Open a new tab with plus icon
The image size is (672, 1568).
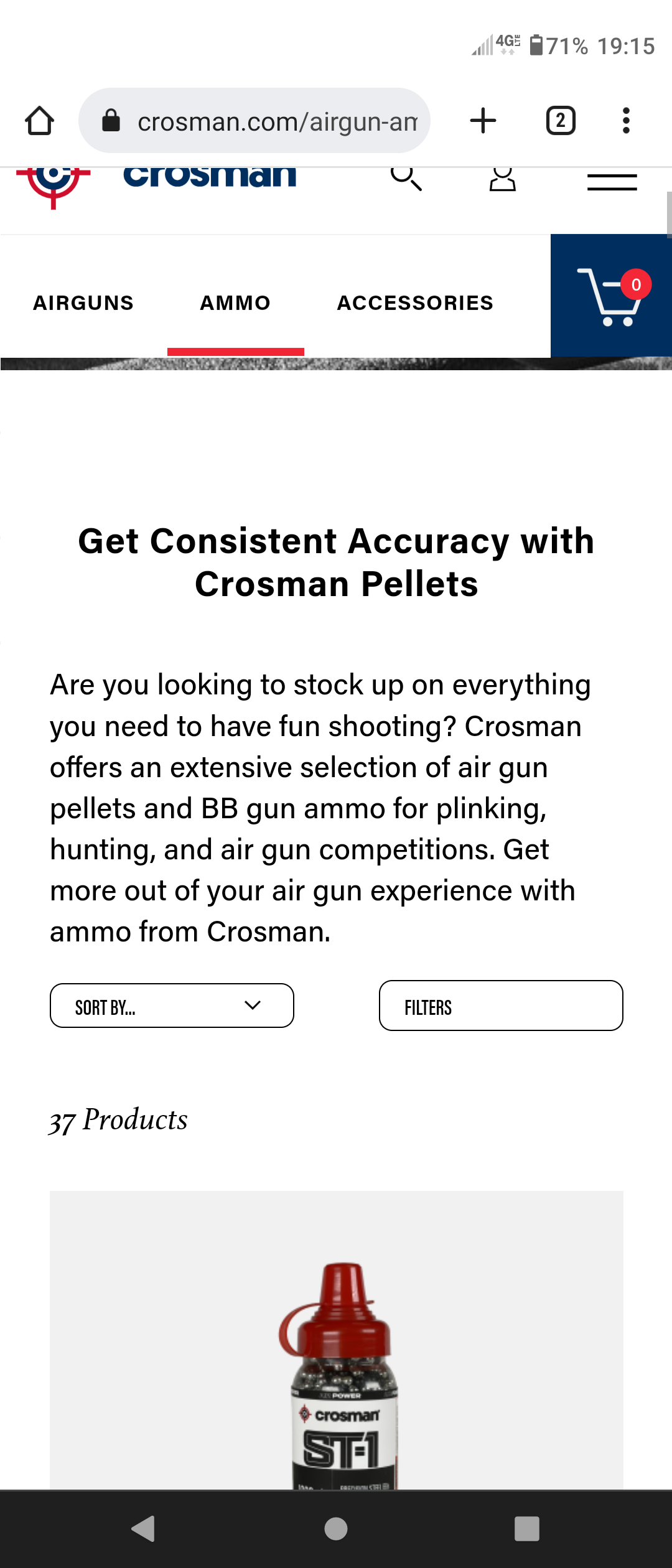tap(483, 121)
